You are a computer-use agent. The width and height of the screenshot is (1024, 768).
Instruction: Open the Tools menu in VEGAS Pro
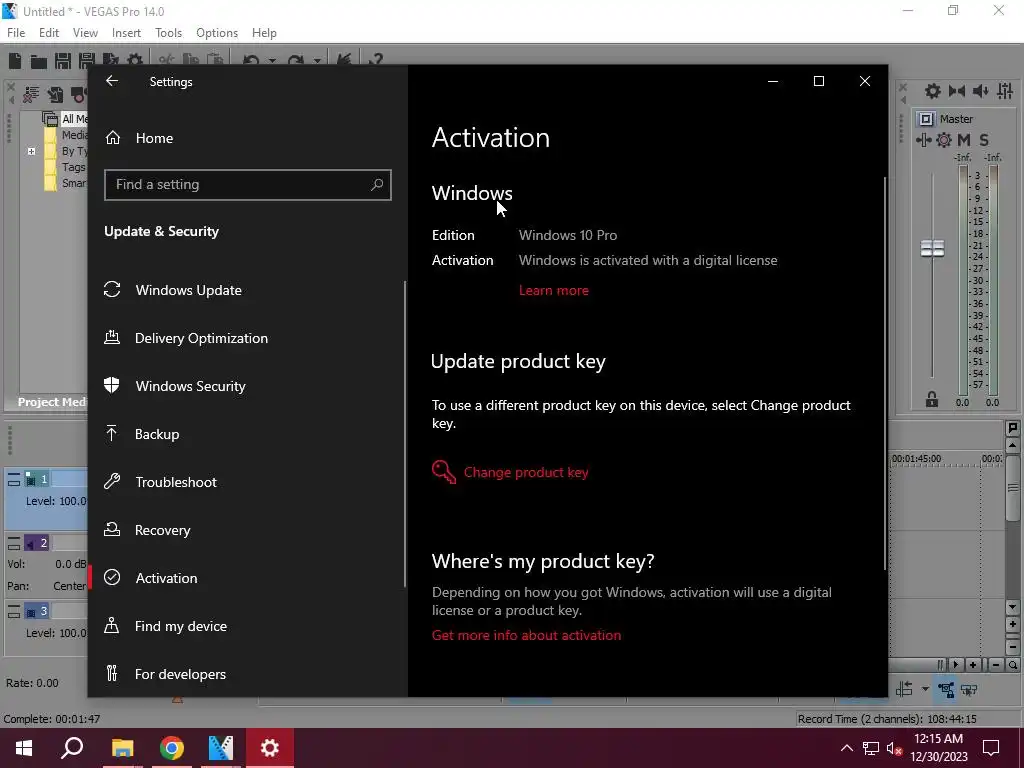(x=168, y=33)
